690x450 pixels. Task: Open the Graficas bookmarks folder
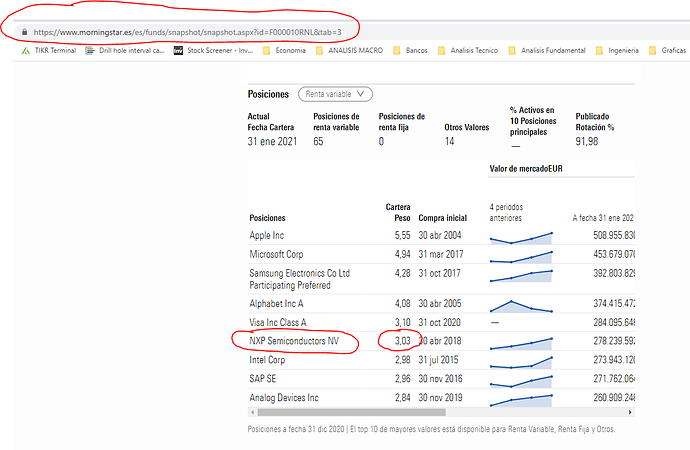pyautogui.click(x=668, y=51)
